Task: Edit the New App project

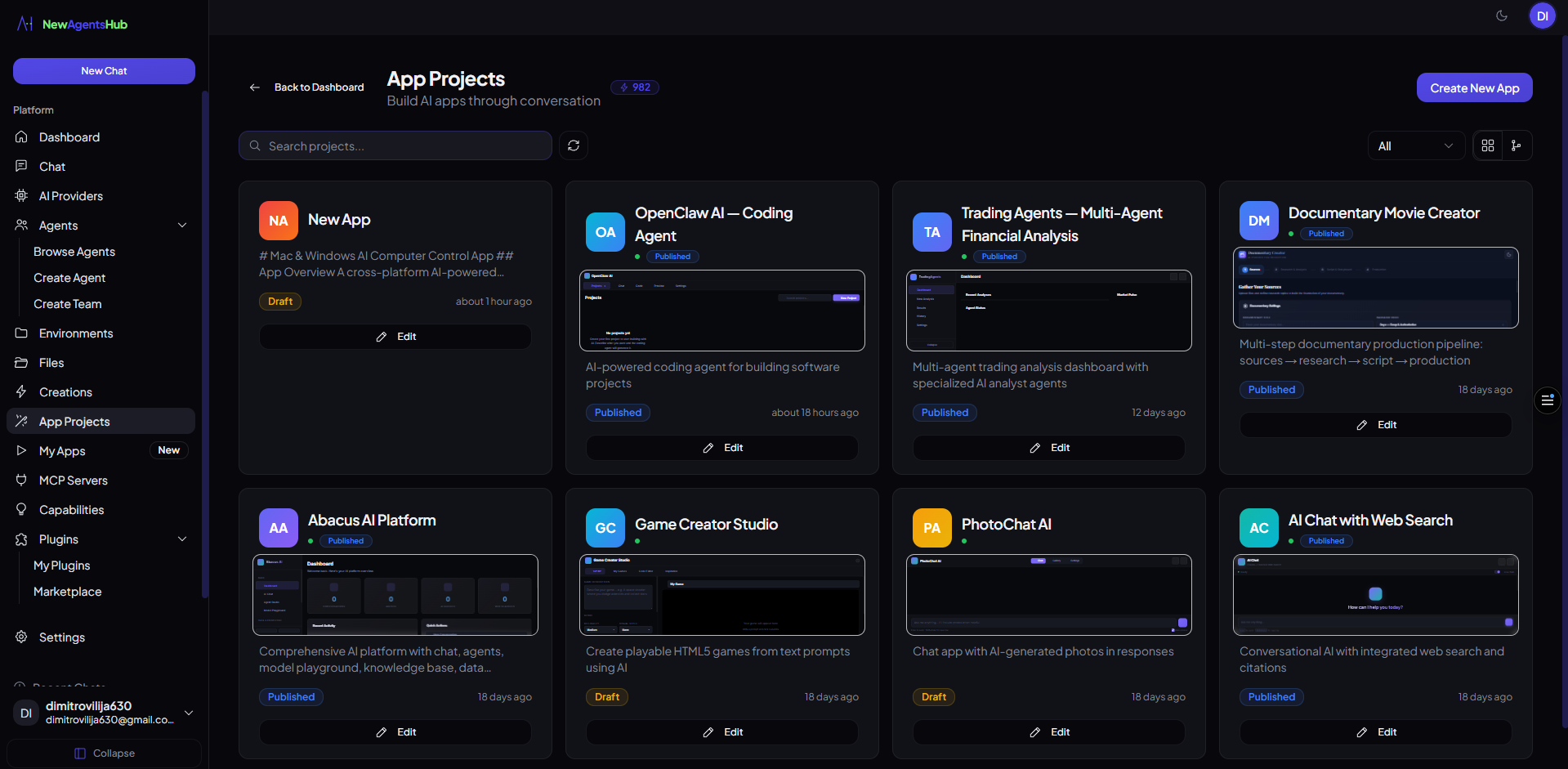Action: pyautogui.click(x=395, y=337)
